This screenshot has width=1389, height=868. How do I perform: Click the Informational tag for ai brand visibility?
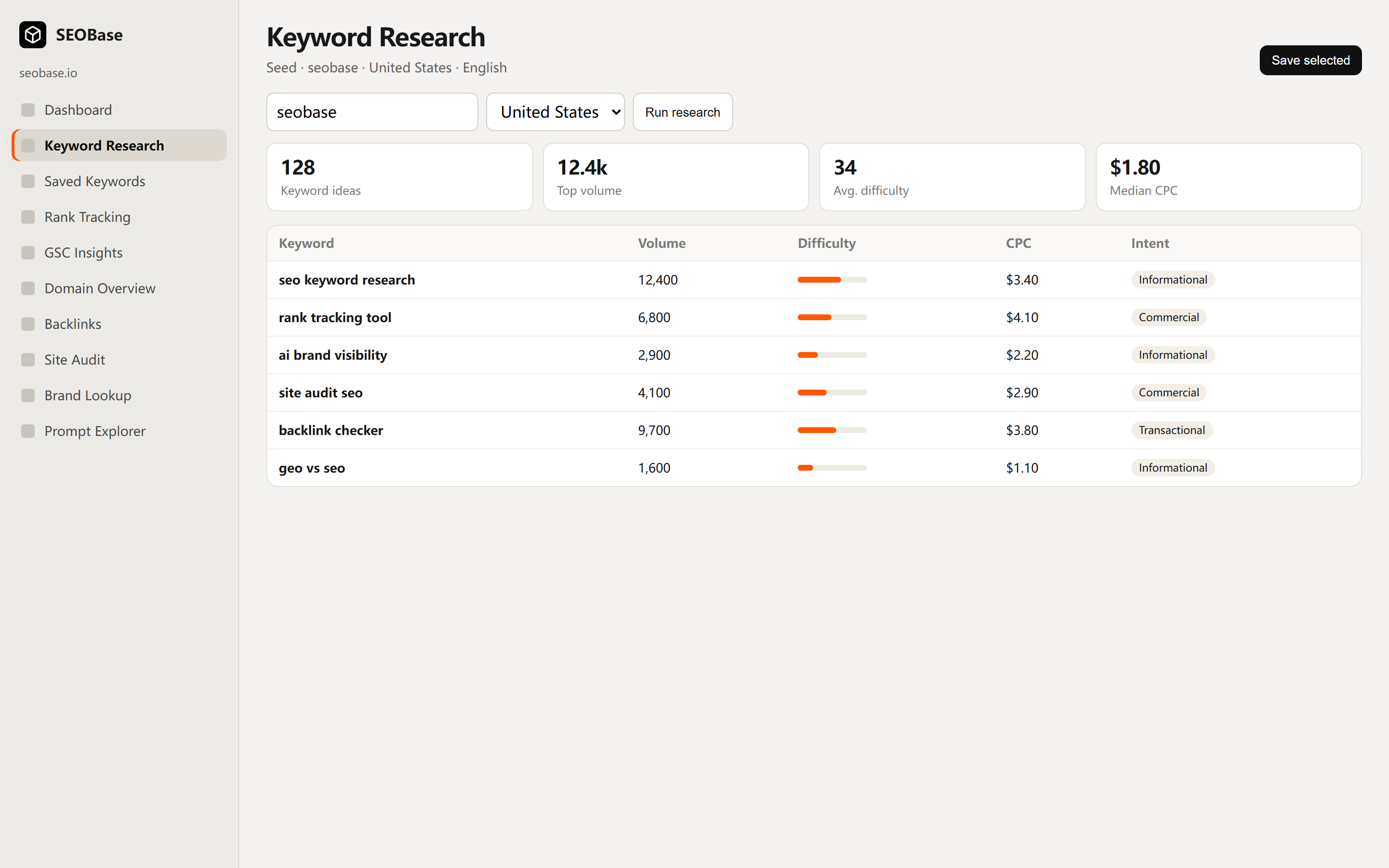tap(1172, 355)
